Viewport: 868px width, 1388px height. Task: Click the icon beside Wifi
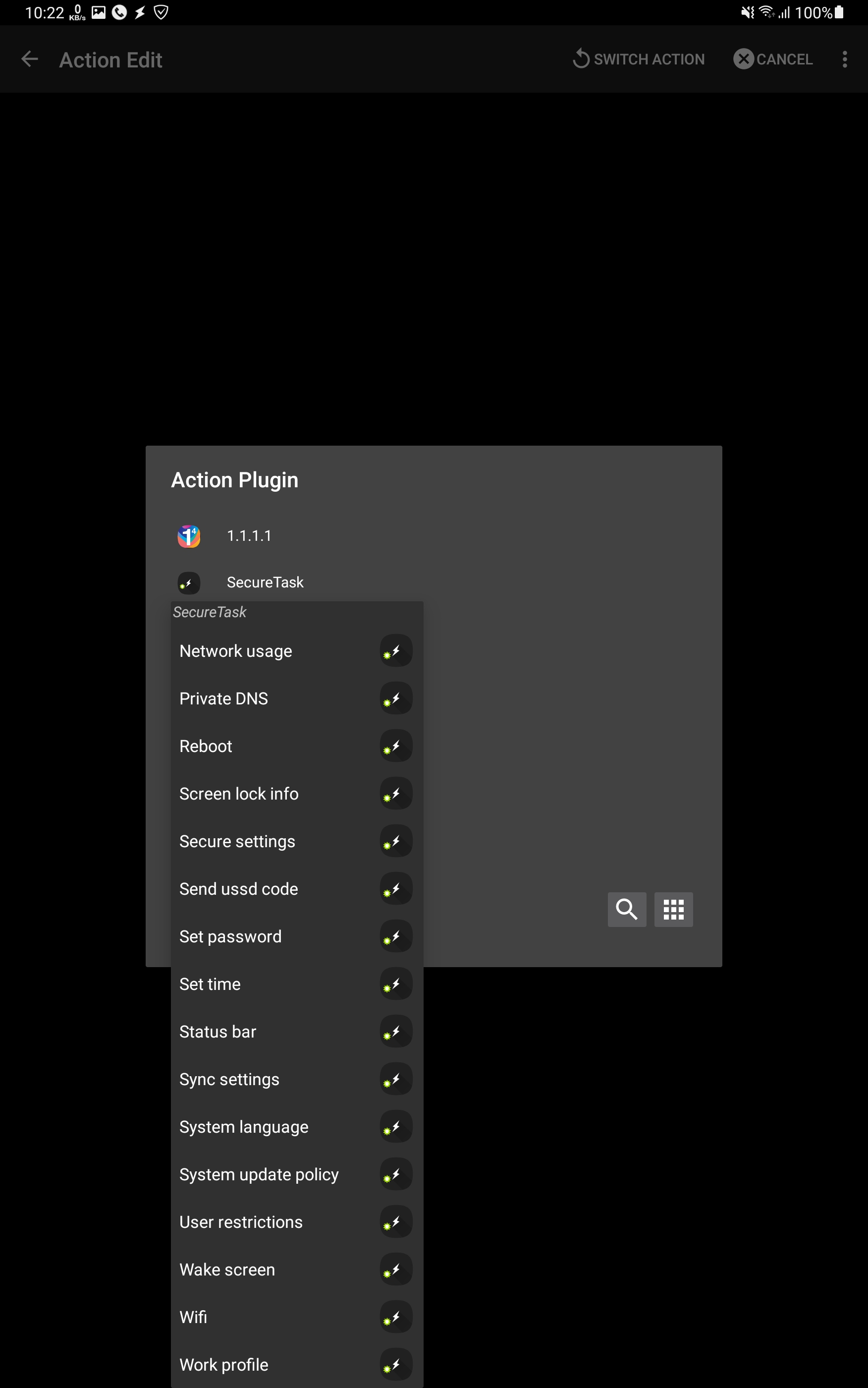click(396, 1318)
